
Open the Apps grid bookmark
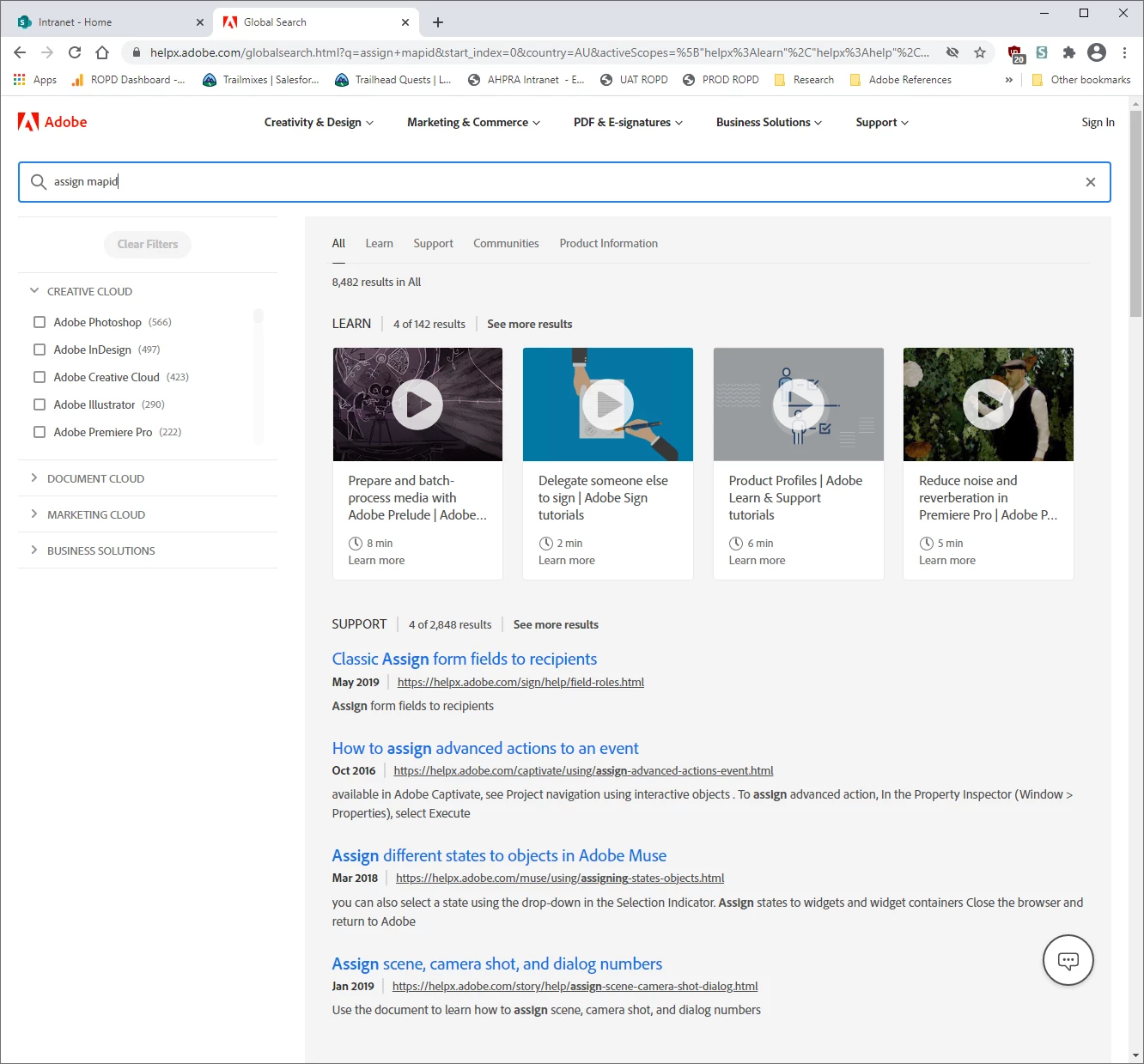tap(35, 80)
